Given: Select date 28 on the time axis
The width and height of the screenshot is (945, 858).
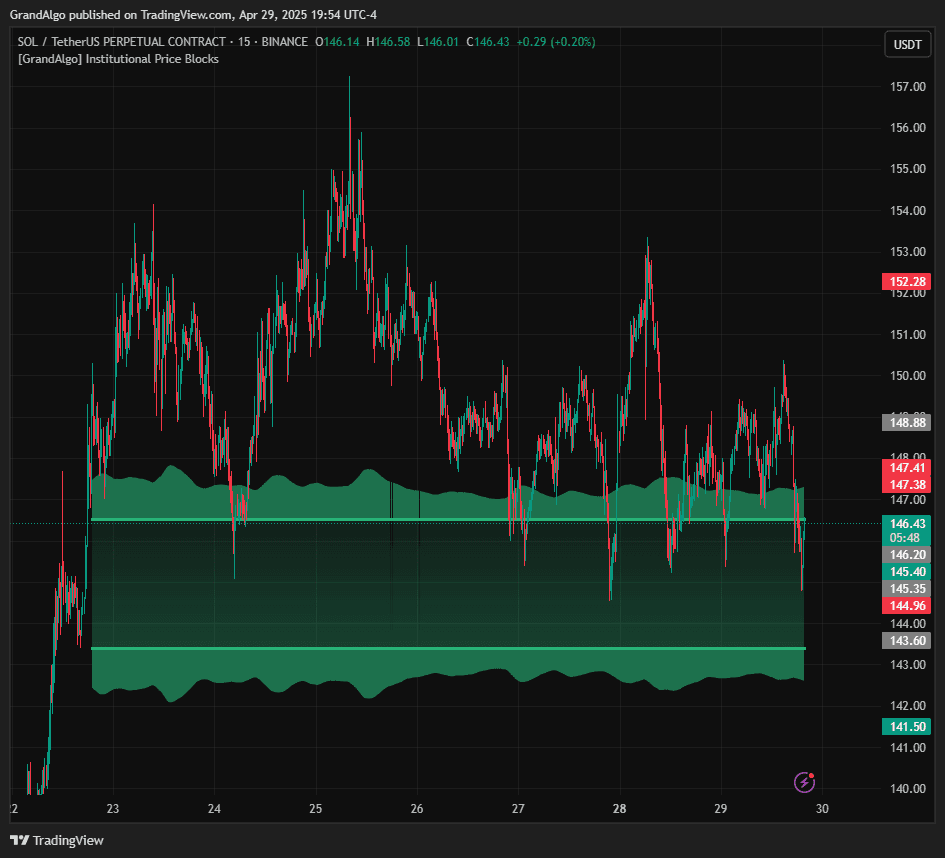Looking at the screenshot, I should pyautogui.click(x=620, y=809).
